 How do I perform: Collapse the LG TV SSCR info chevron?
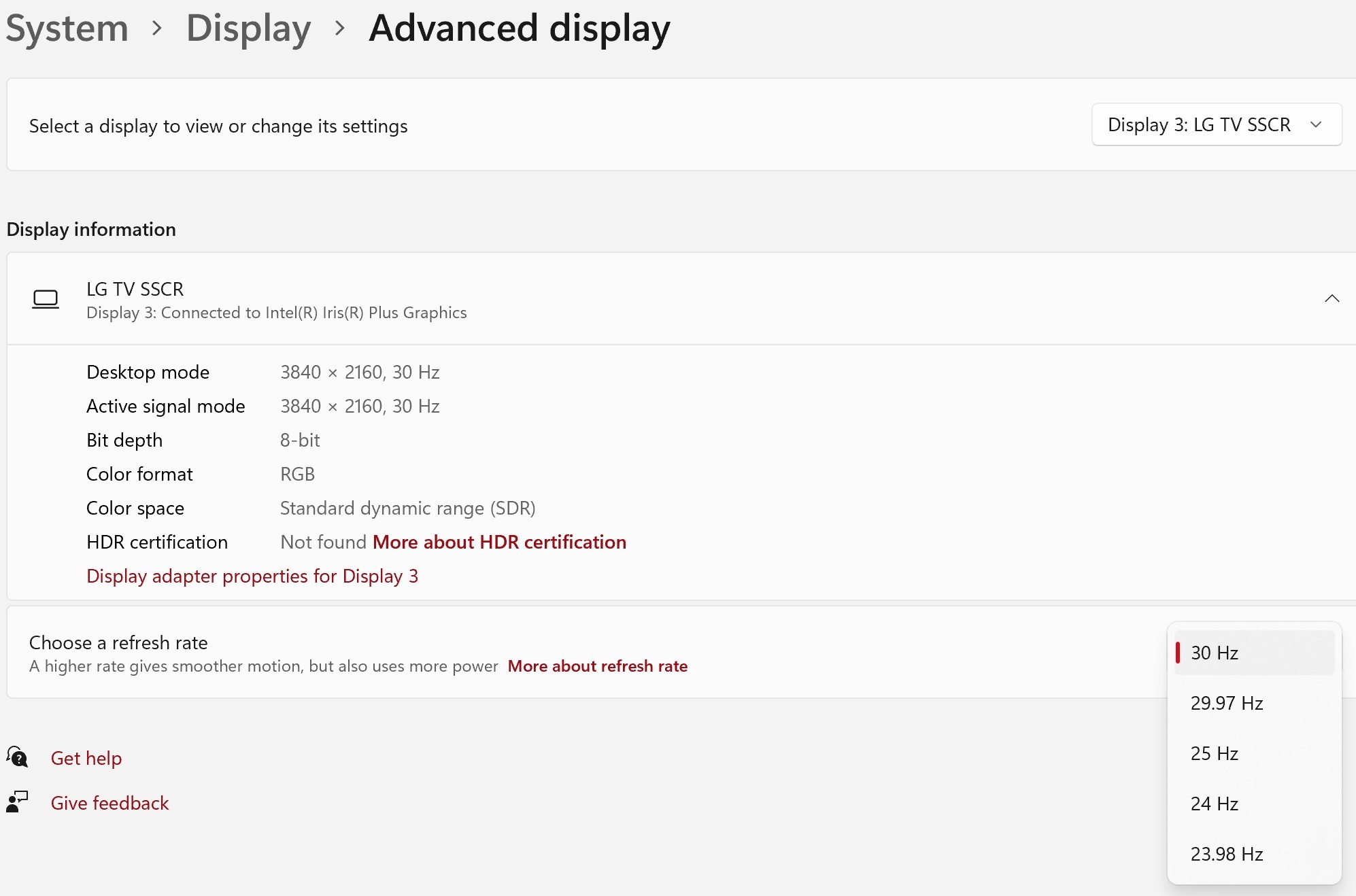pyautogui.click(x=1332, y=298)
